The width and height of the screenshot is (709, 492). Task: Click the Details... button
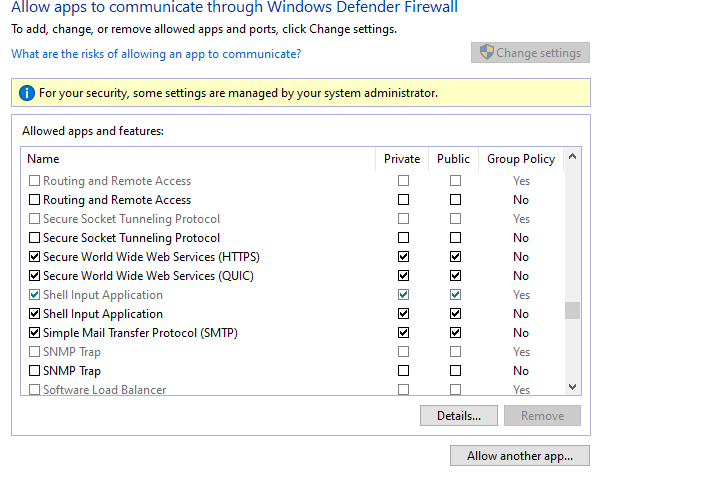point(459,416)
